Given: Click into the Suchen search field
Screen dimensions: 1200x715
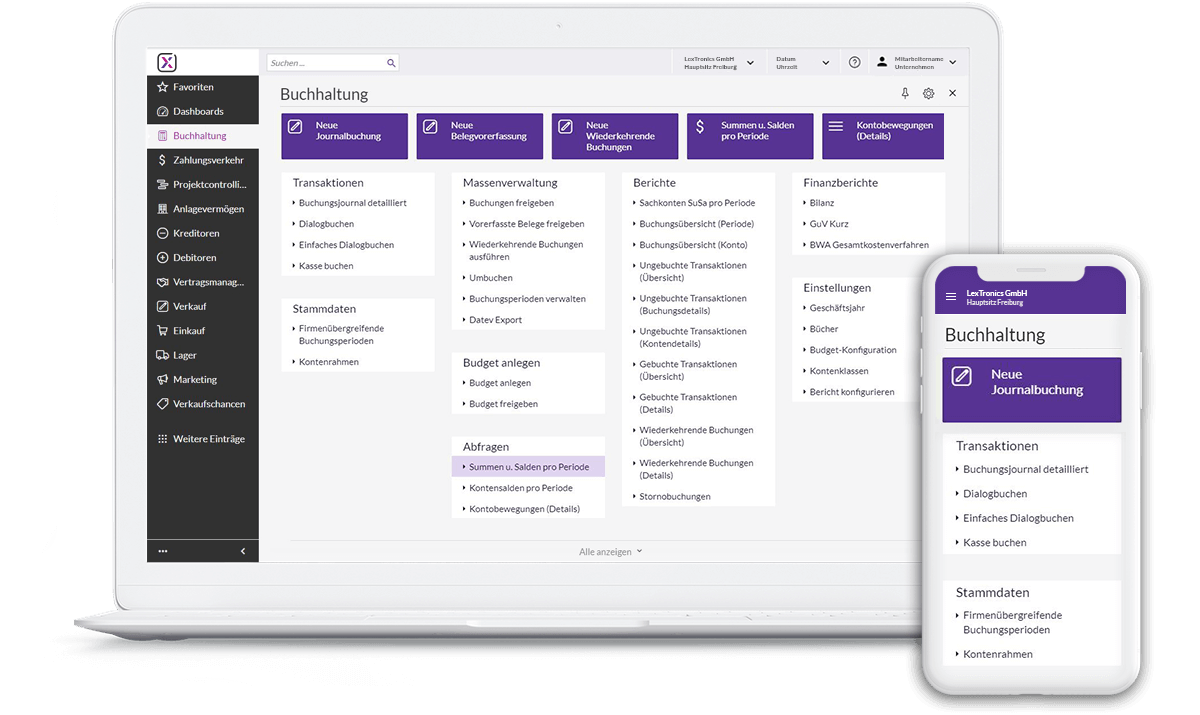Looking at the screenshot, I should [325, 63].
